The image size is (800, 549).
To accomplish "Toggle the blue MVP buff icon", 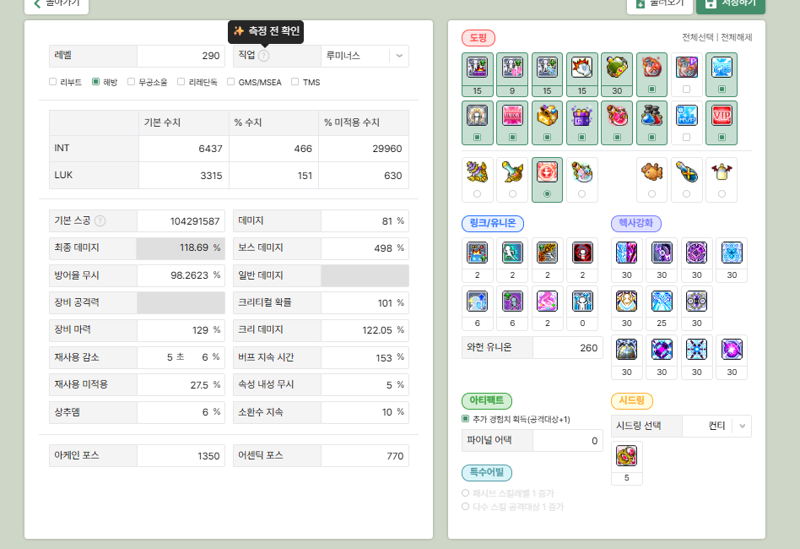I will coord(686,122).
